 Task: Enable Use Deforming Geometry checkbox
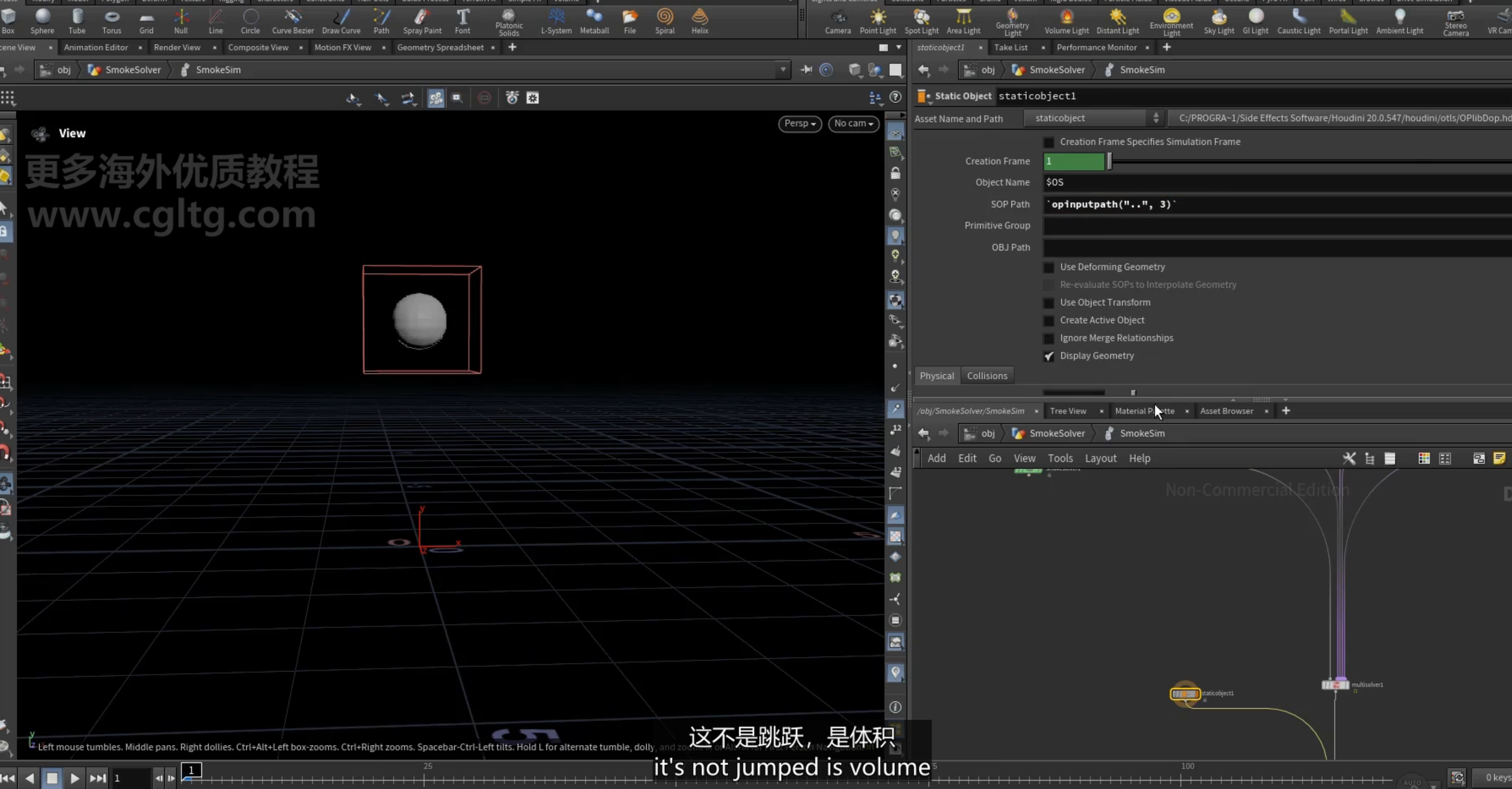tap(1048, 267)
